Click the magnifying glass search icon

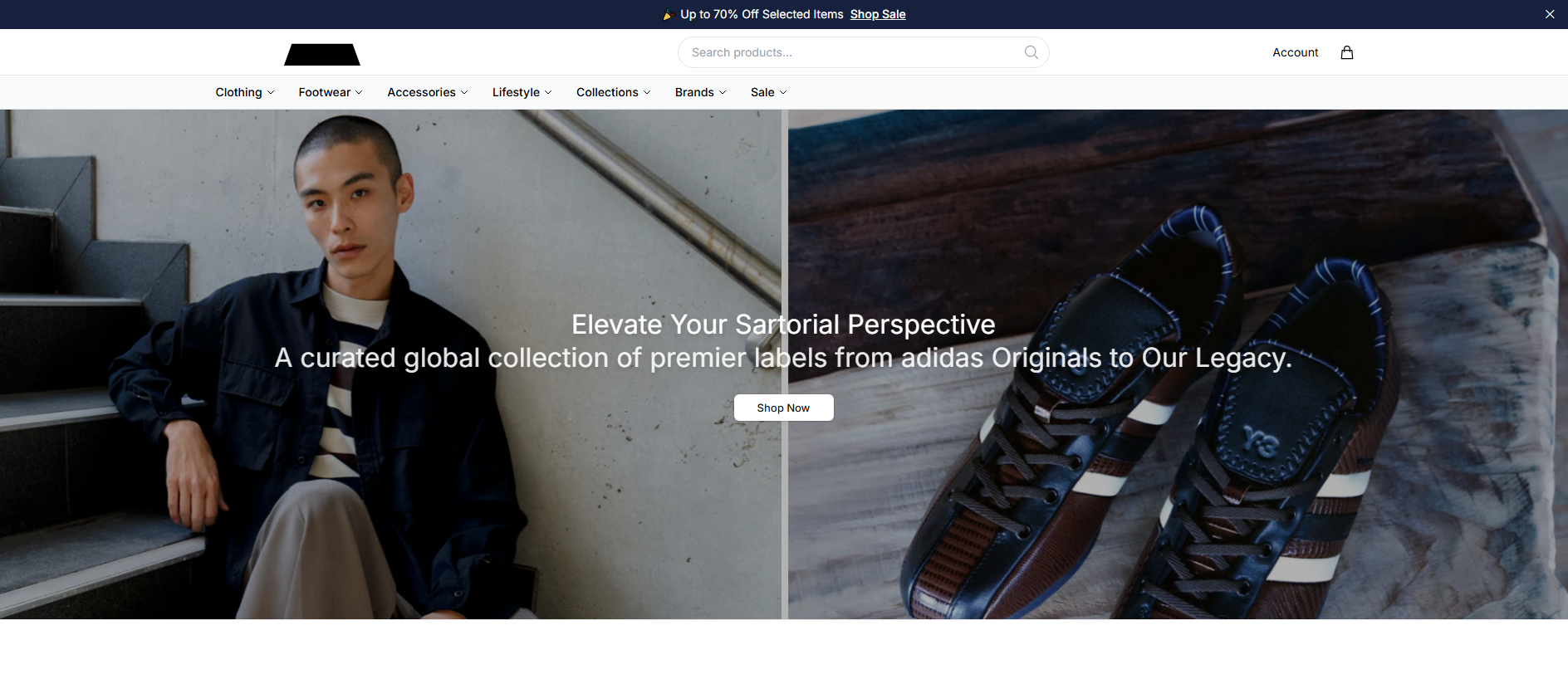pyautogui.click(x=1031, y=52)
